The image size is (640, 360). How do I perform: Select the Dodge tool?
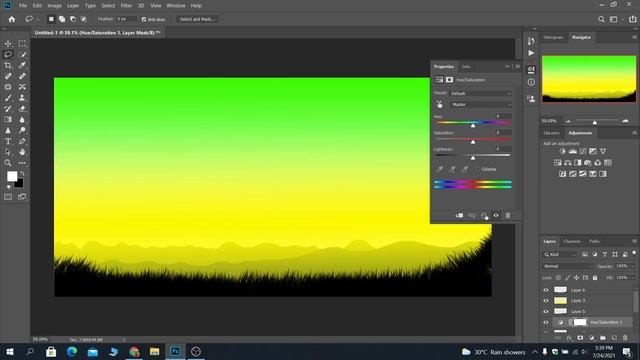coord(22,131)
